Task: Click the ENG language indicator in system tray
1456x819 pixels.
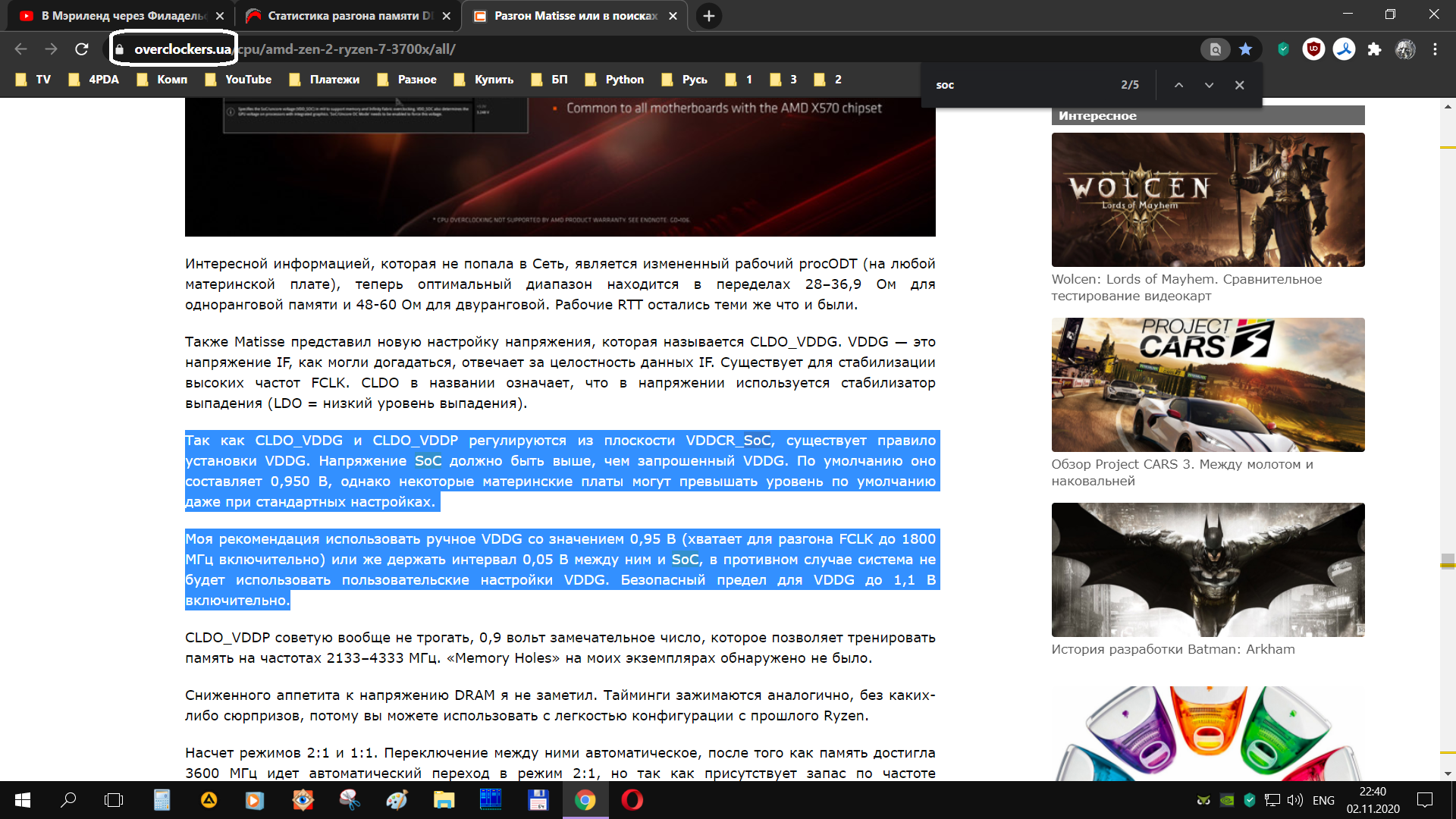Action: (1323, 800)
